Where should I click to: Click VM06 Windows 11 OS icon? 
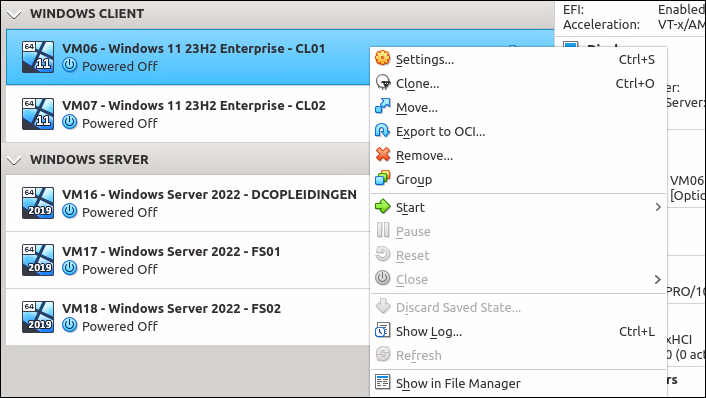tap(38, 57)
